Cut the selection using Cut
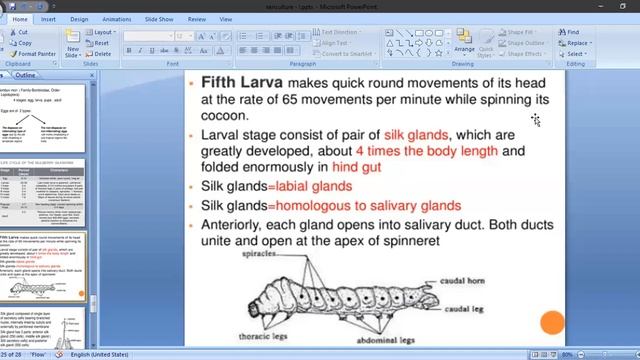 (19, 32)
